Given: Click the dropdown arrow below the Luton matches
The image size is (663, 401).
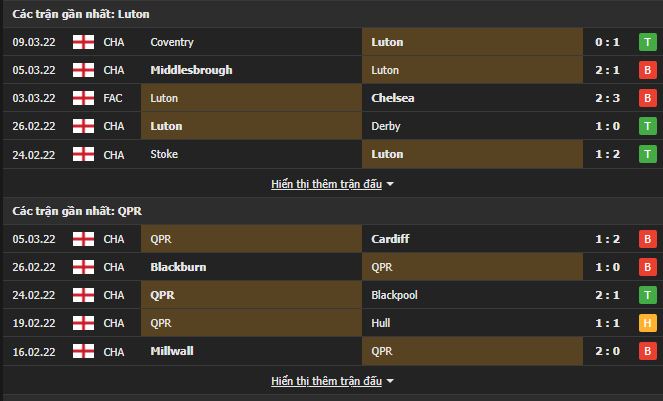Looking at the screenshot, I should pos(390,184).
